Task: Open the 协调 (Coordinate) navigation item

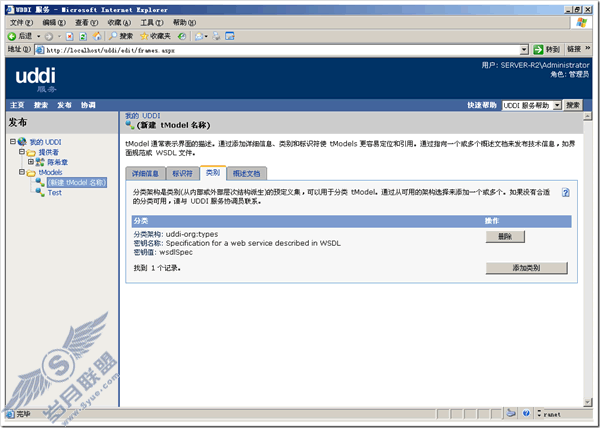Action: (88, 105)
